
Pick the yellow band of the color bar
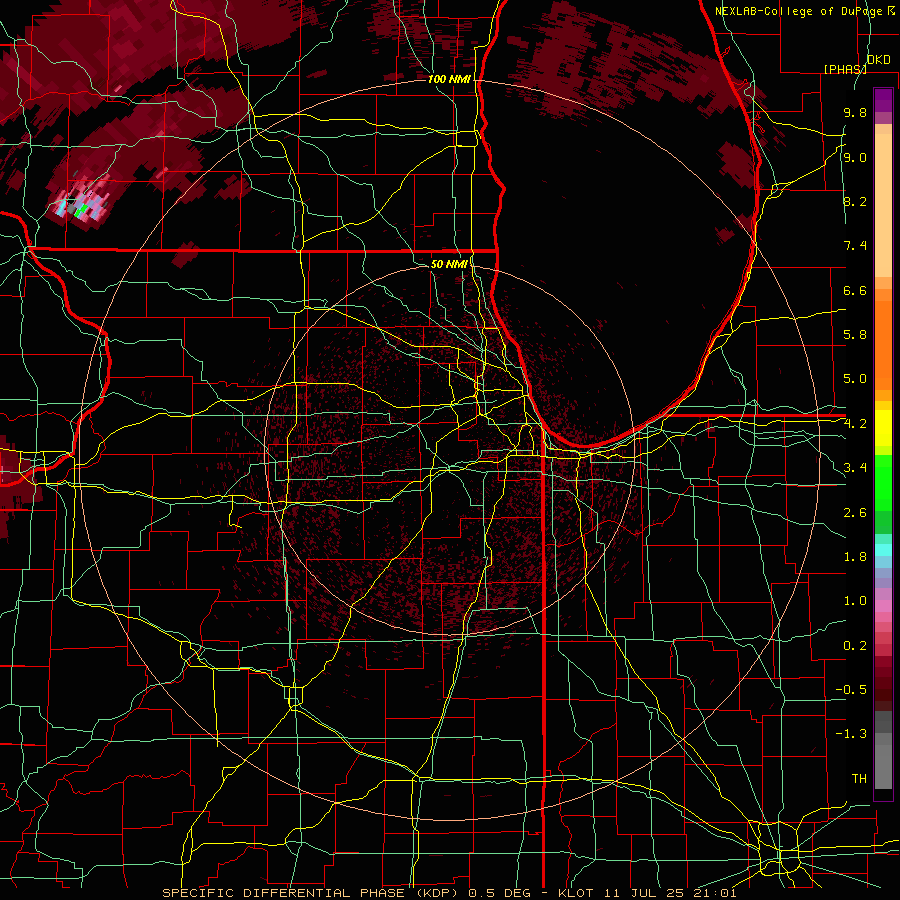pos(883,428)
